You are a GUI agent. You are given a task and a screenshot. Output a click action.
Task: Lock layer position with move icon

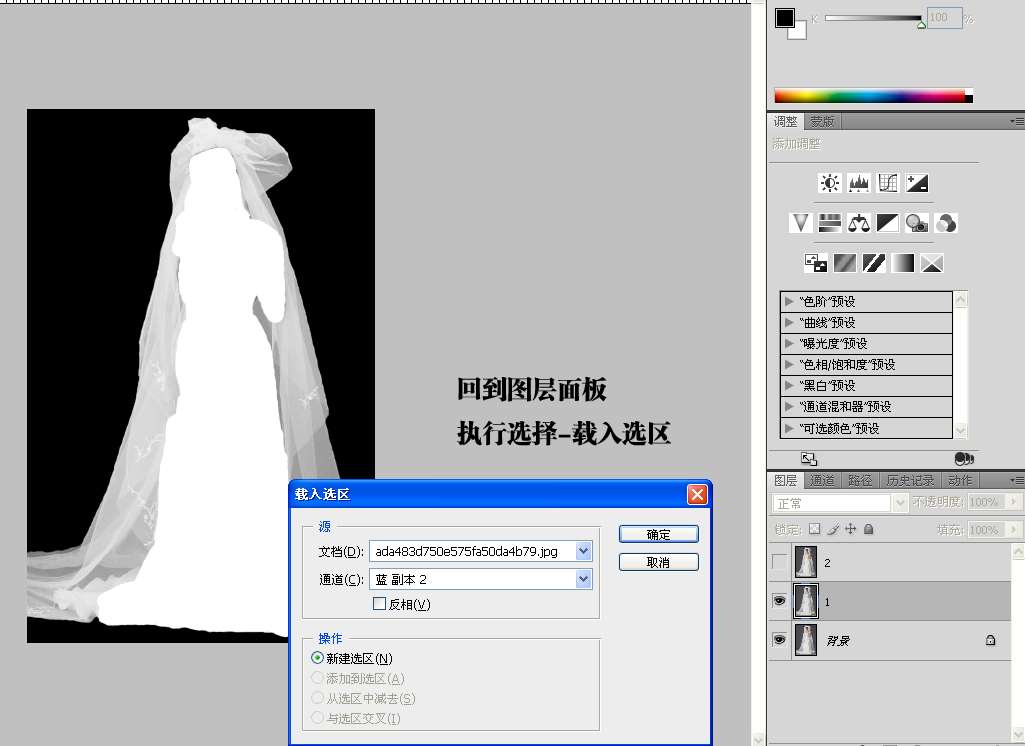click(x=850, y=529)
